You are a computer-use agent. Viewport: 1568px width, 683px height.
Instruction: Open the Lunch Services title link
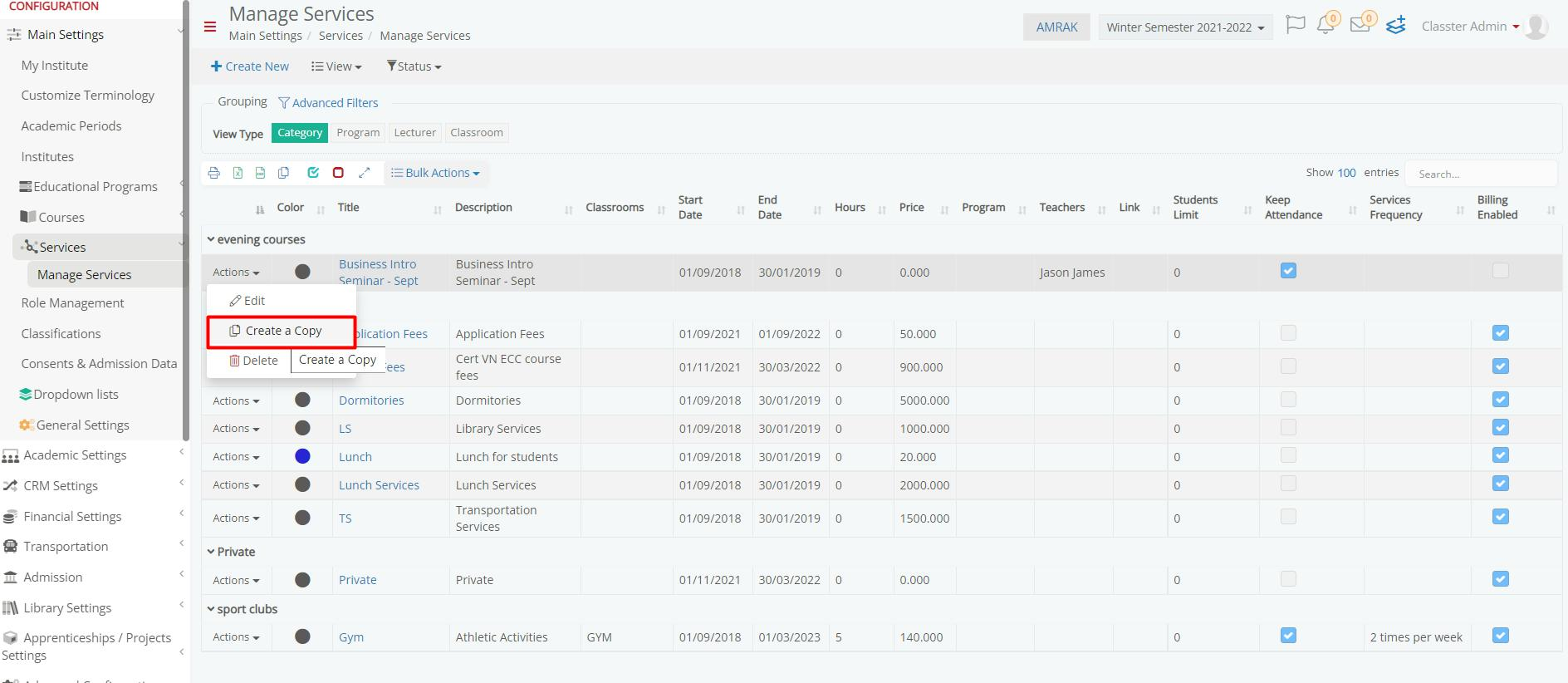coord(379,485)
